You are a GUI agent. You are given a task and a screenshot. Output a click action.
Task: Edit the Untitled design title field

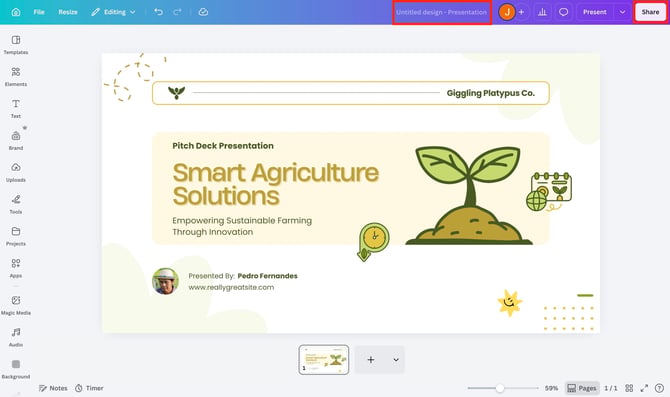tap(441, 12)
